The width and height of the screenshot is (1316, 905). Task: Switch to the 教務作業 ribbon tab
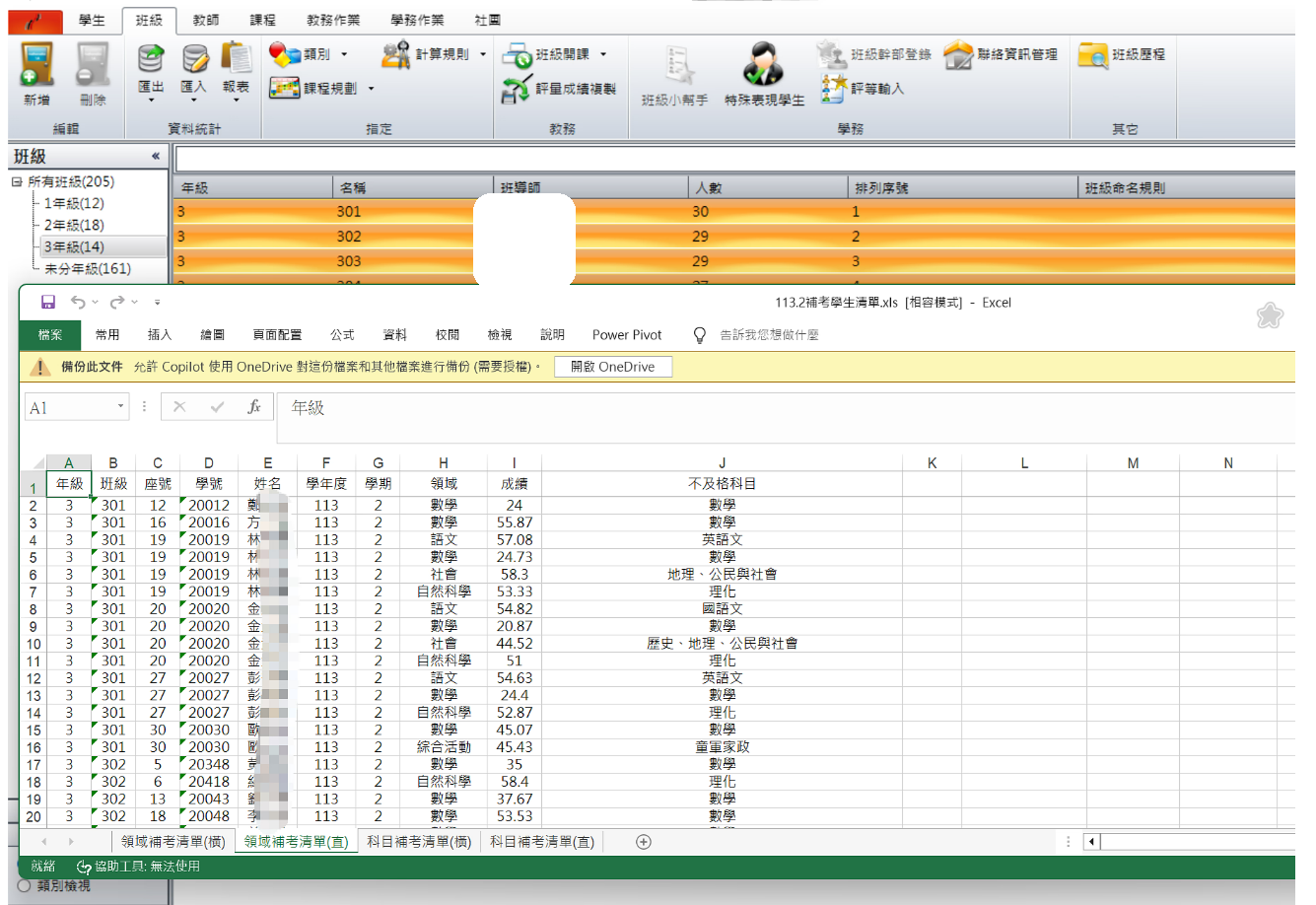pos(333,20)
